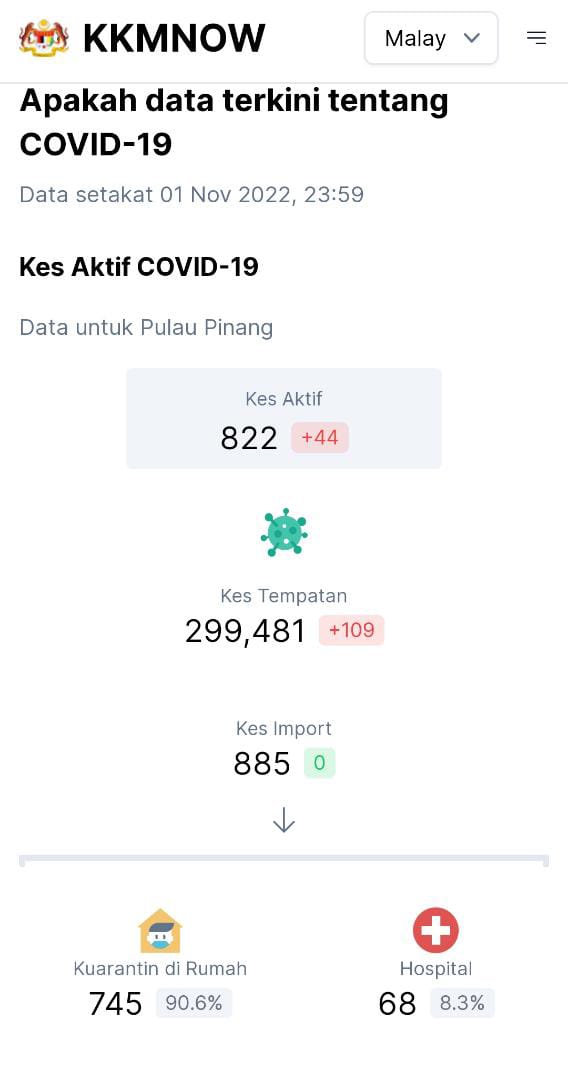Click the Kes Import 885 figure
The height and width of the screenshot is (1080, 568).
pos(262,764)
